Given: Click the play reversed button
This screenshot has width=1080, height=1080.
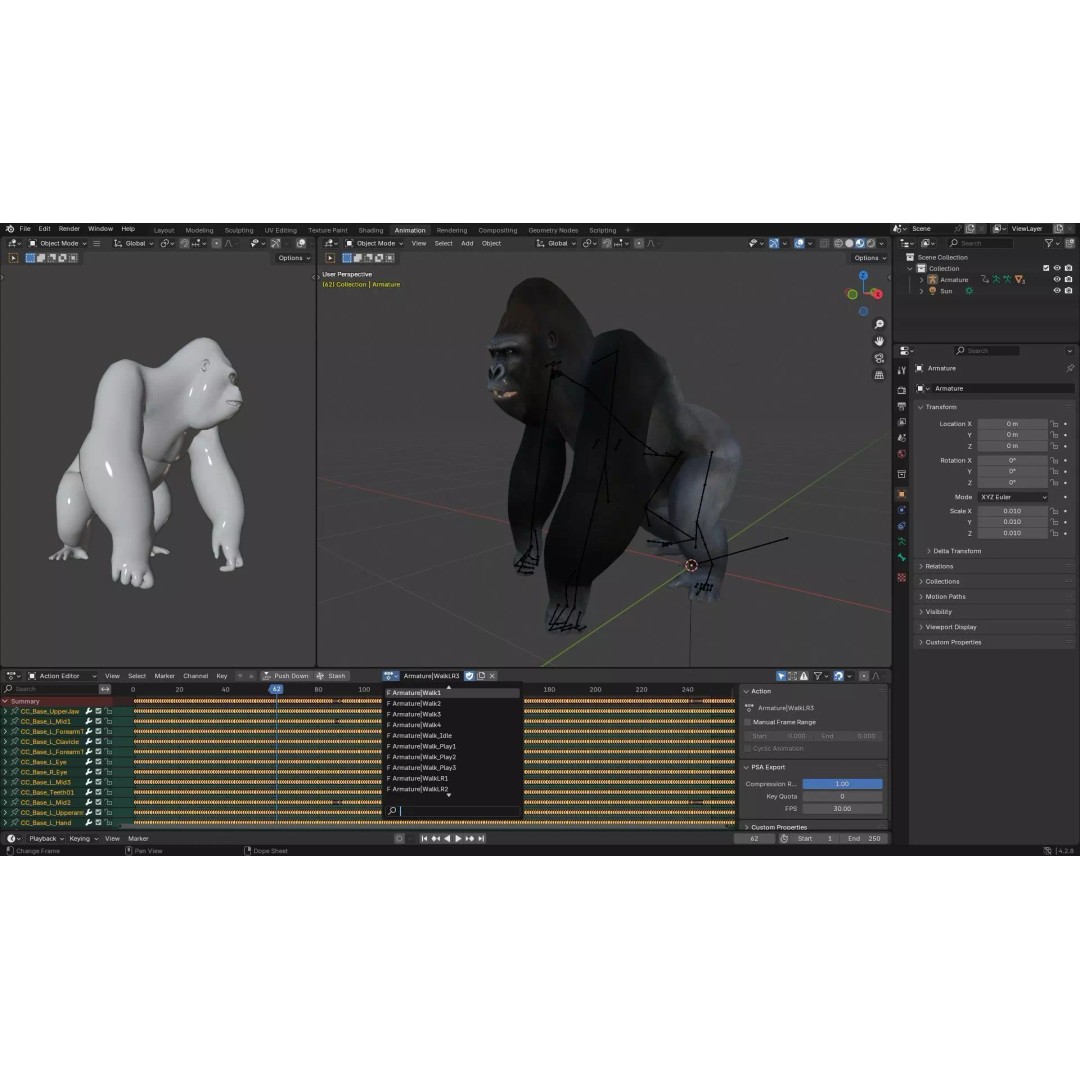Looking at the screenshot, I should point(447,838).
